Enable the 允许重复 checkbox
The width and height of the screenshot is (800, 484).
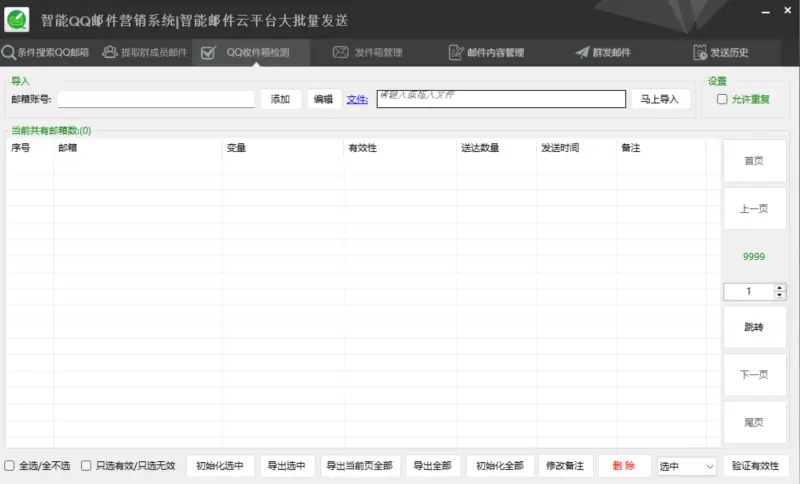pyautogui.click(x=722, y=99)
